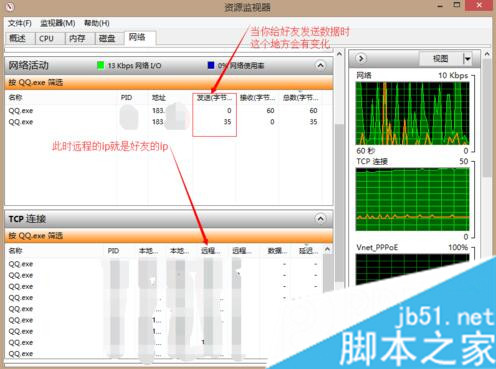Image resolution: width=496 pixels, height=369 pixels.
Task: Click the up arrow of the TCP list scrollbar
Action: 327,249
